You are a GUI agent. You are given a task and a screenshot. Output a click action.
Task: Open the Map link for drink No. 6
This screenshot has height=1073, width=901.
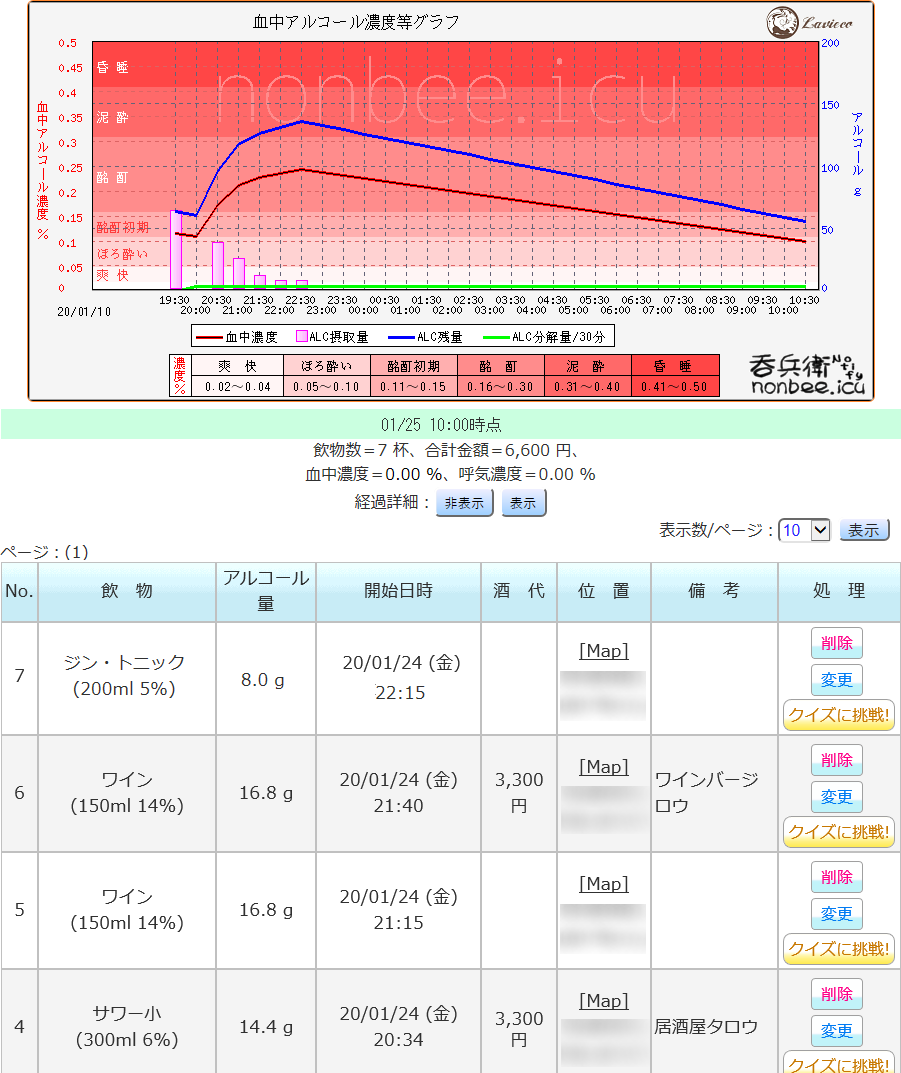tap(604, 767)
